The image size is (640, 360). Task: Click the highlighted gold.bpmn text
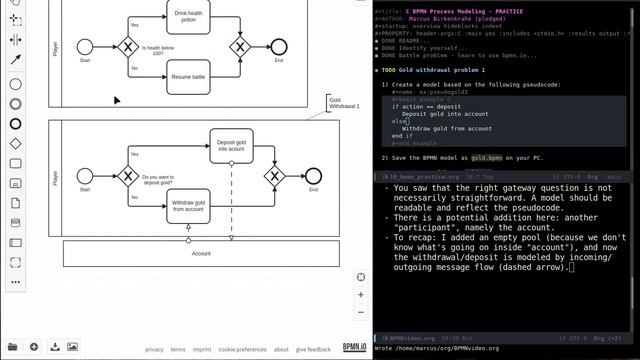coord(487,158)
